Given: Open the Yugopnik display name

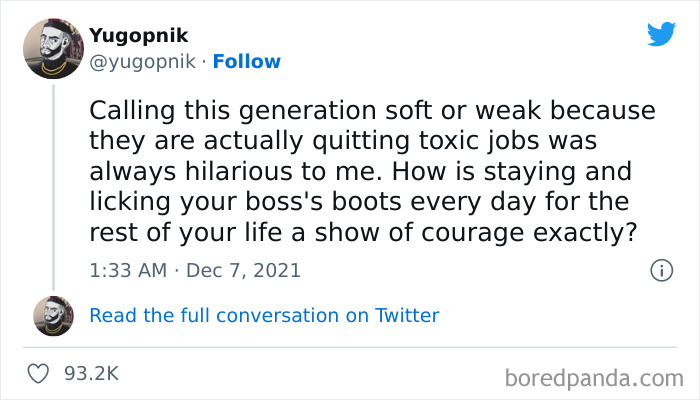Looking at the screenshot, I should 138,36.
